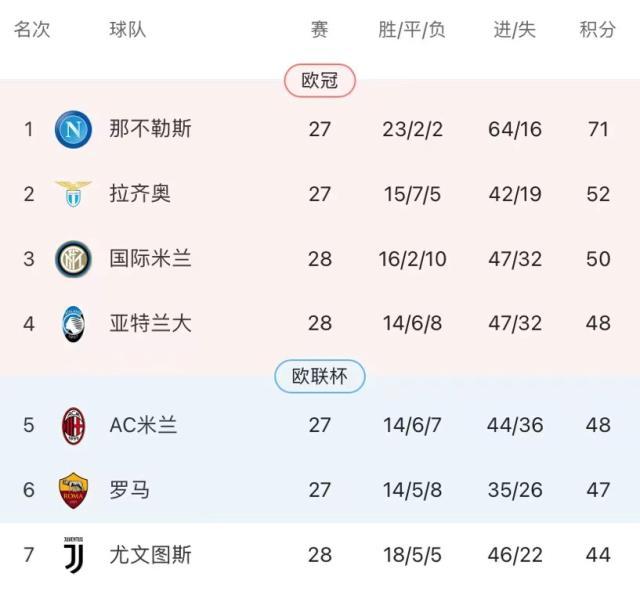
Task: Click the Napoli club crest icon
Action: point(73,129)
